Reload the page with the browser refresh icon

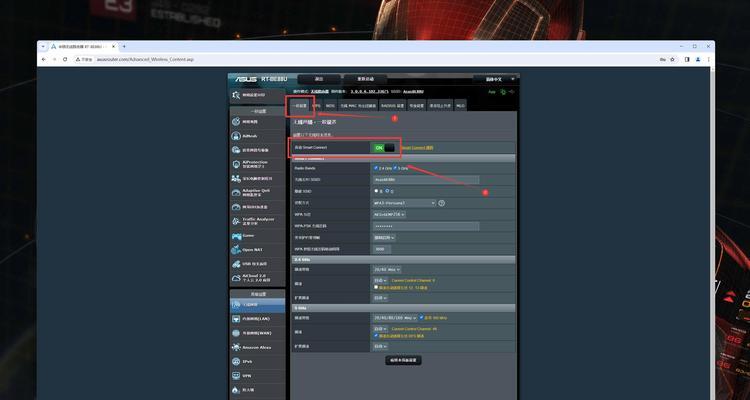pos(65,59)
